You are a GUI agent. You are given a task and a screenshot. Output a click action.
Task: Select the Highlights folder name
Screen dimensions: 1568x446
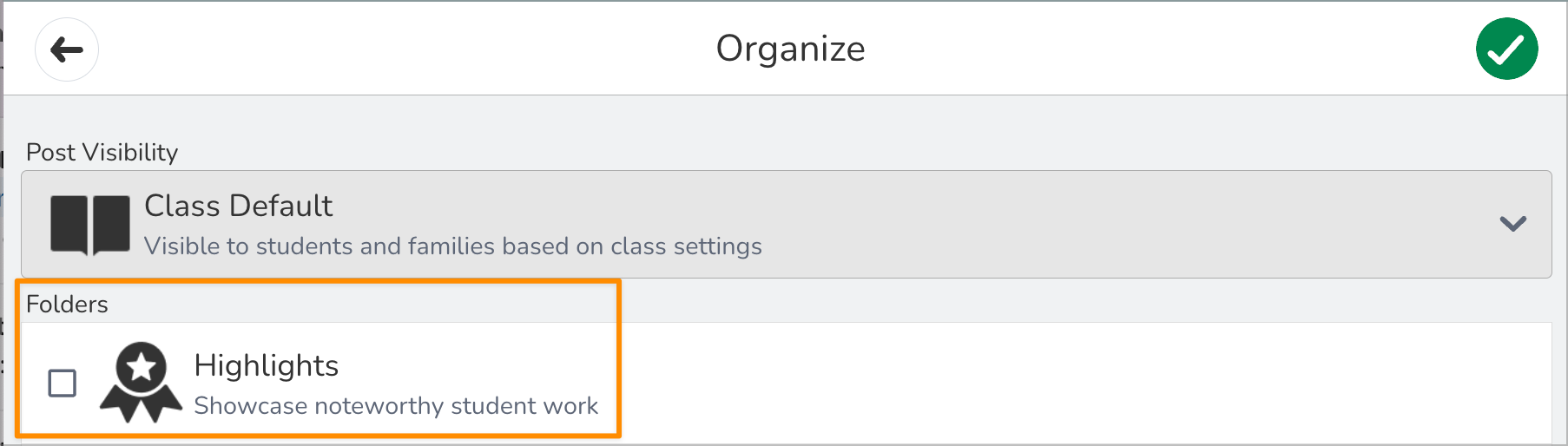coord(266,365)
